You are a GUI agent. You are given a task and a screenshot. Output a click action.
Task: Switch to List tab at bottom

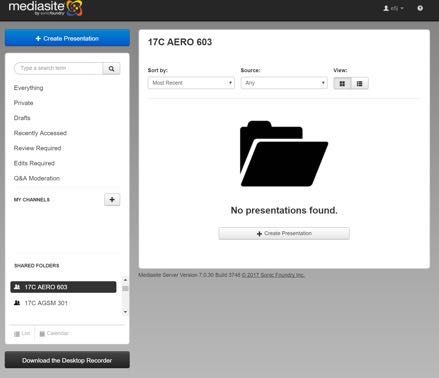pos(22,333)
